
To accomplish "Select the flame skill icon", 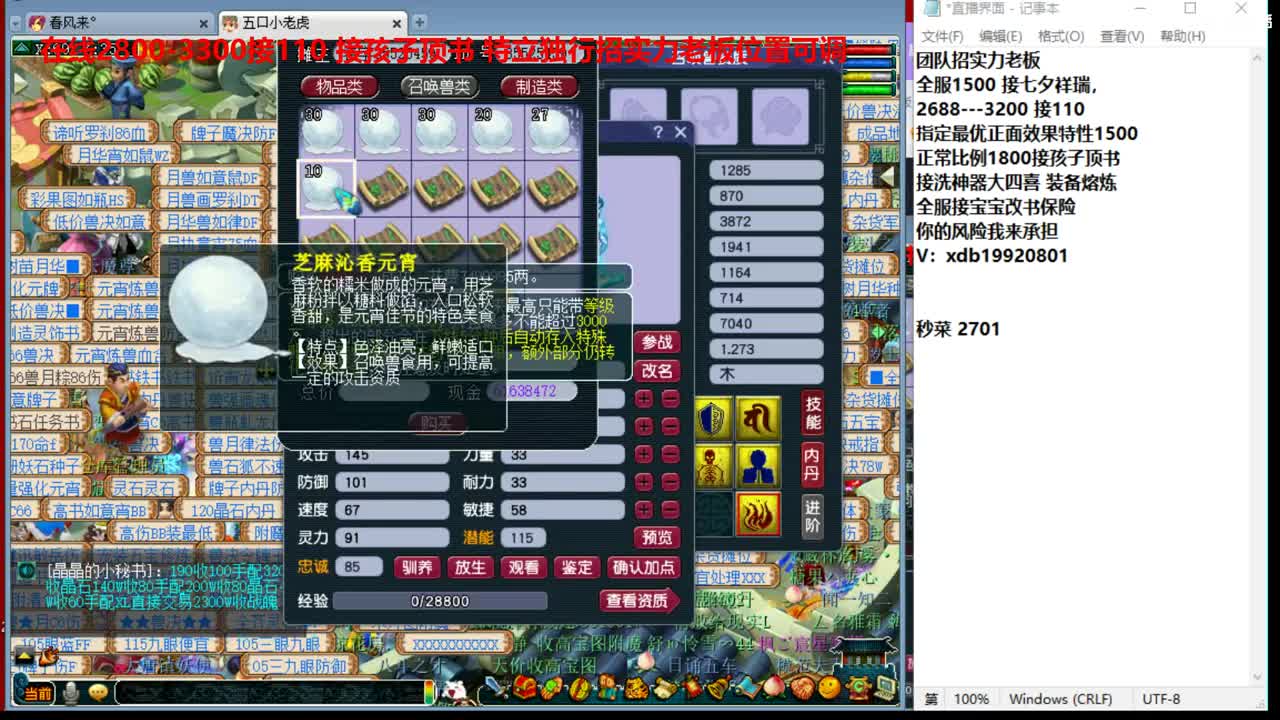I will (759, 514).
